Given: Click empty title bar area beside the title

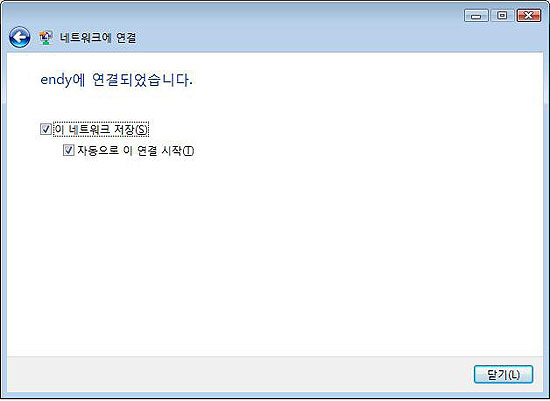Looking at the screenshot, I should (x=298, y=38).
